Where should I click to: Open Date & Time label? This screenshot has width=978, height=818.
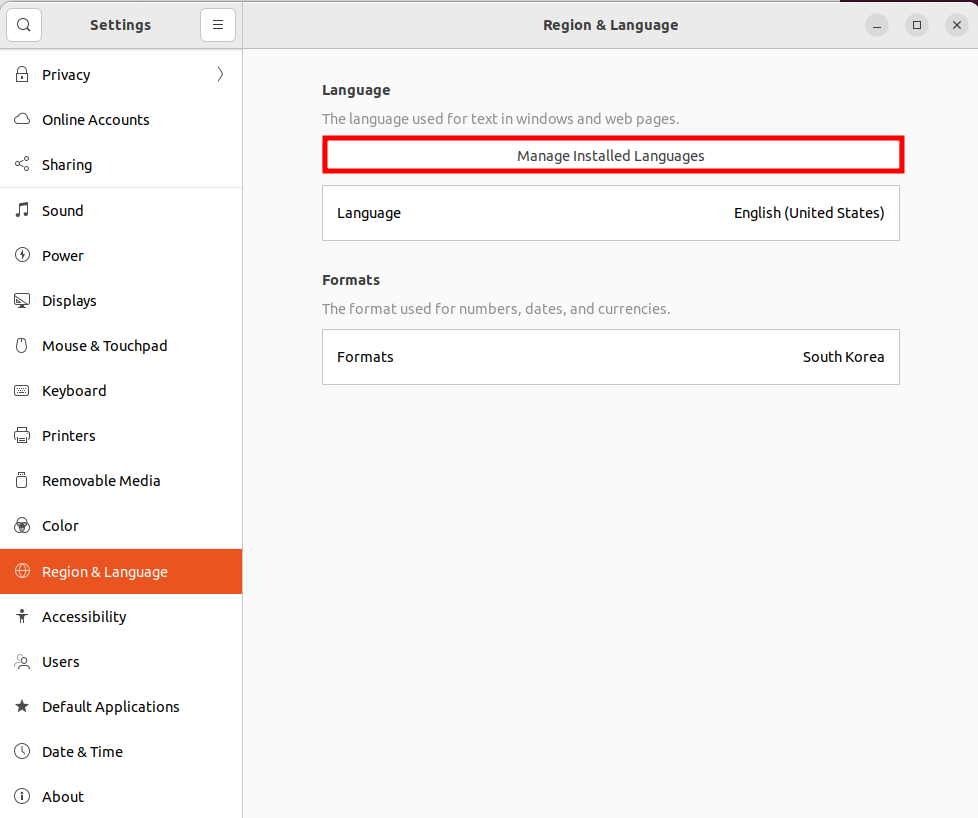[82, 752]
